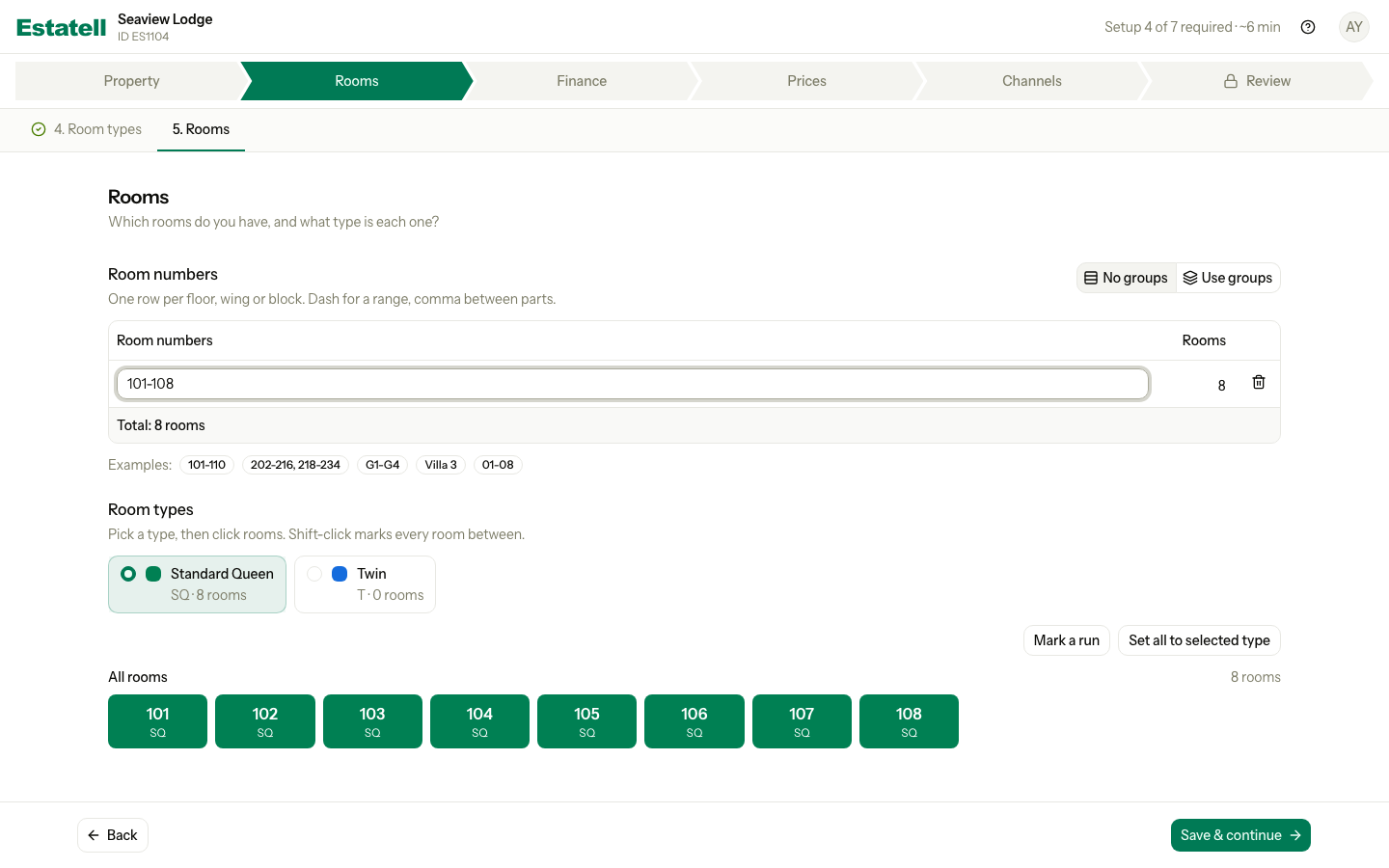Open the Channels step
Image resolution: width=1389 pixels, height=868 pixels.
click(x=1031, y=81)
